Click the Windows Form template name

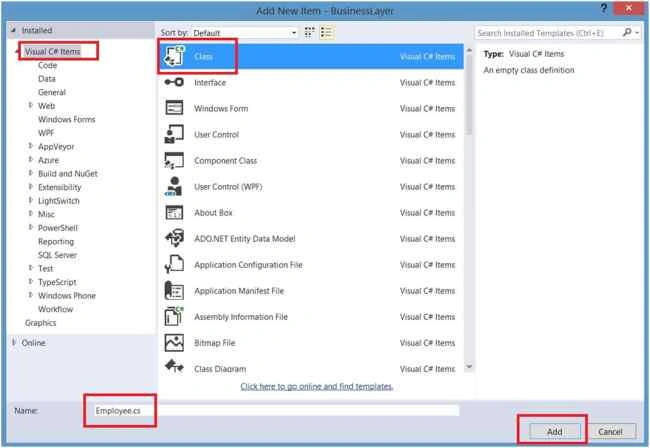221,109
